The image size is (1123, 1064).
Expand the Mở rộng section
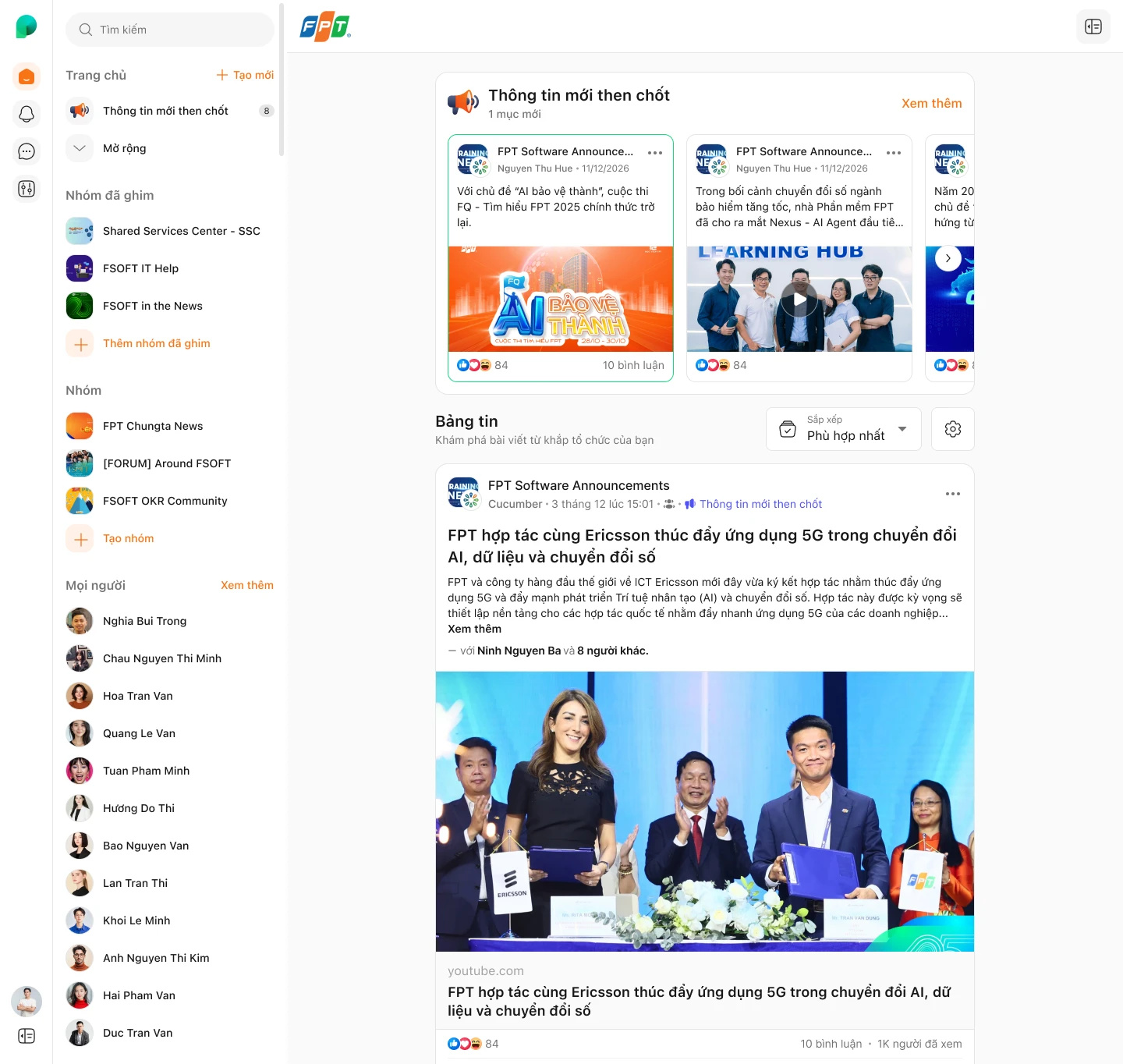pos(125,148)
